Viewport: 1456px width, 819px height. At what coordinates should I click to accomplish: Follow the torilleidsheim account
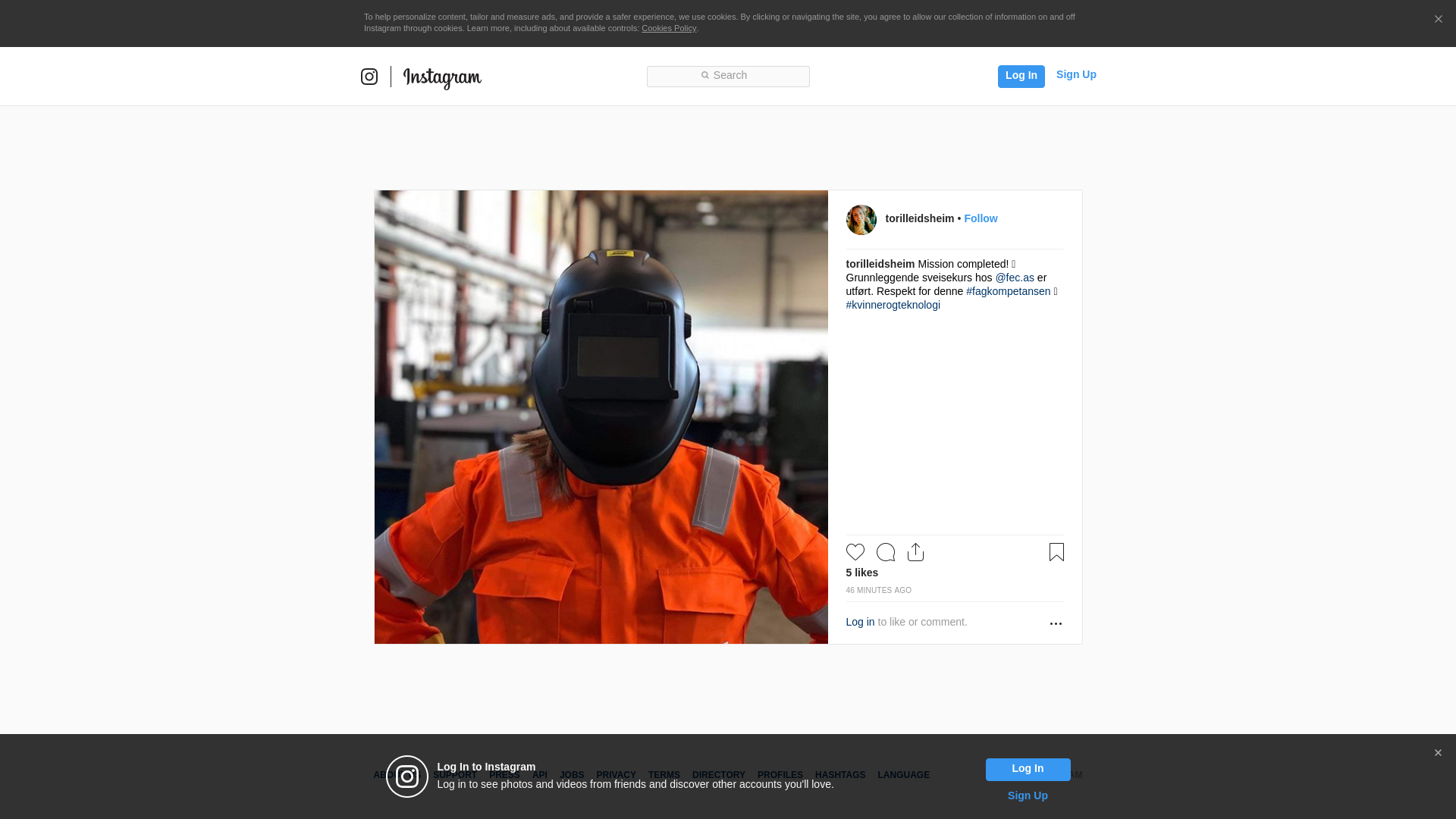pos(981,218)
